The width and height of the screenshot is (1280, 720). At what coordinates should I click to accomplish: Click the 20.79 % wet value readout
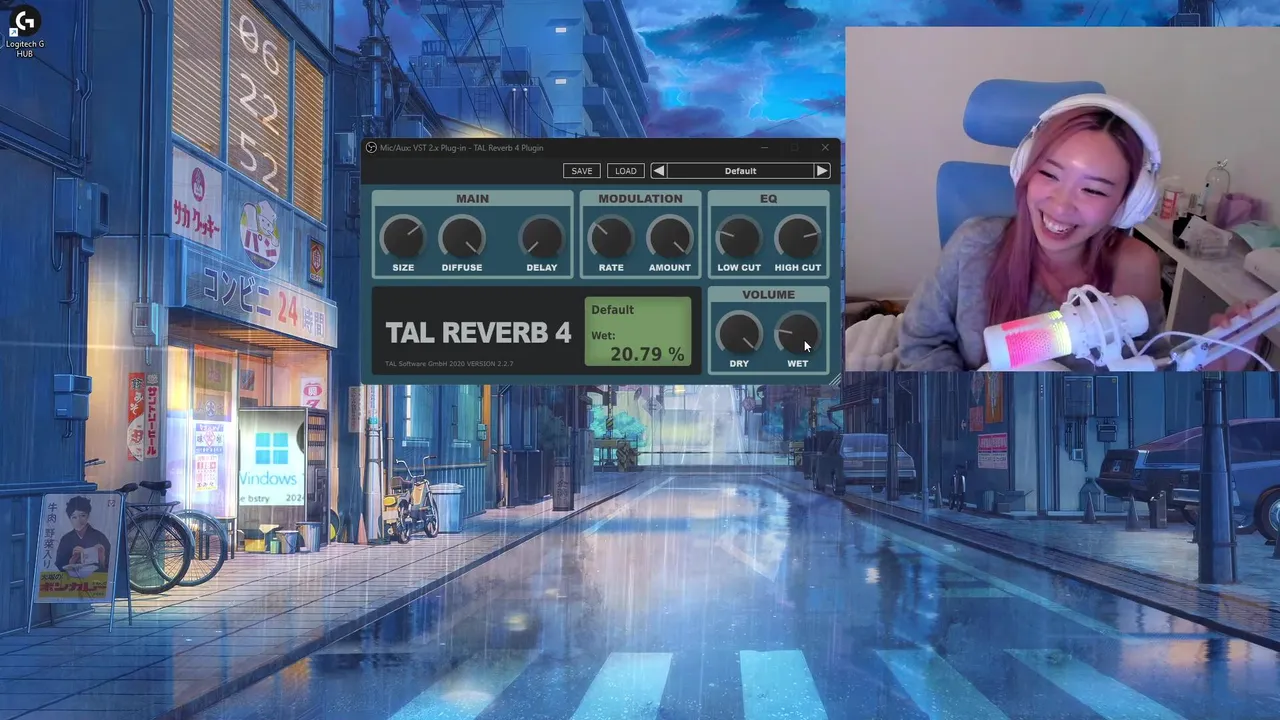pyautogui.click(x=647, y=354)
